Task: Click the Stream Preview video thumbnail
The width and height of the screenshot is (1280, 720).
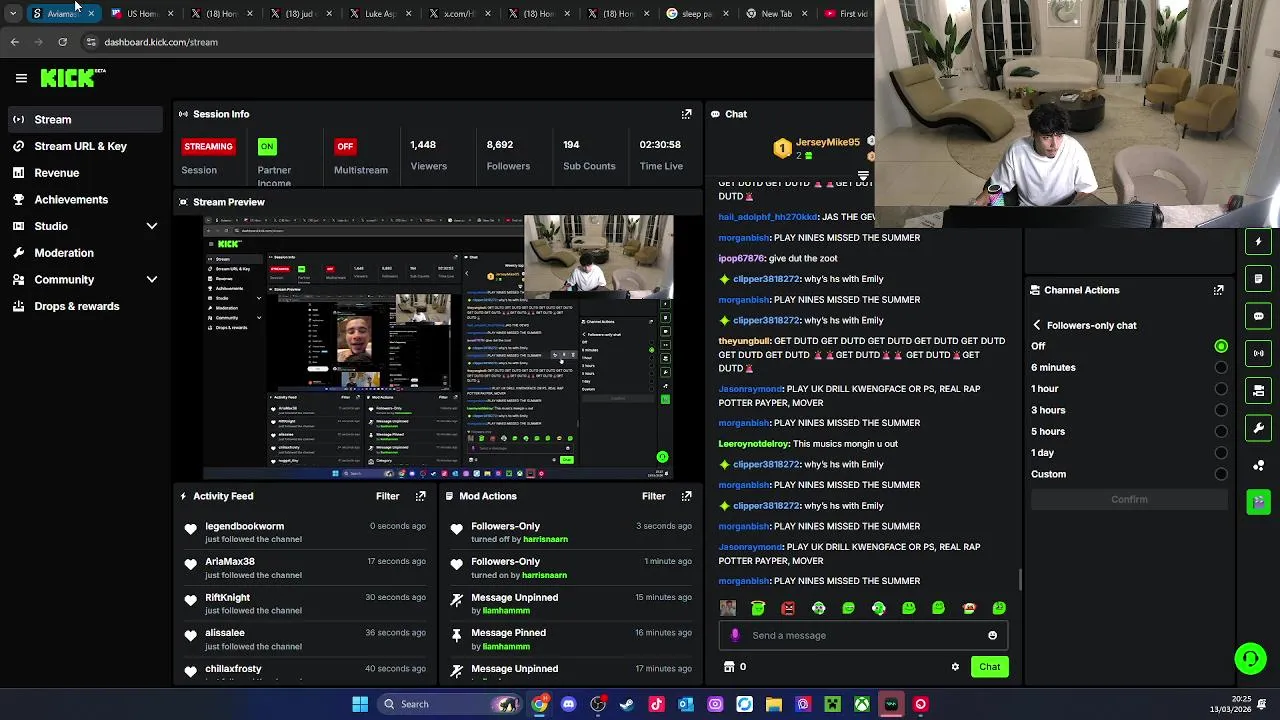Action: 438,347
